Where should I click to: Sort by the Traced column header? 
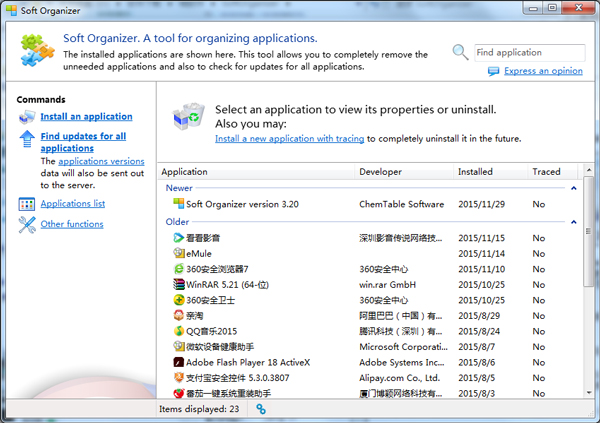[x=553, y=172]
